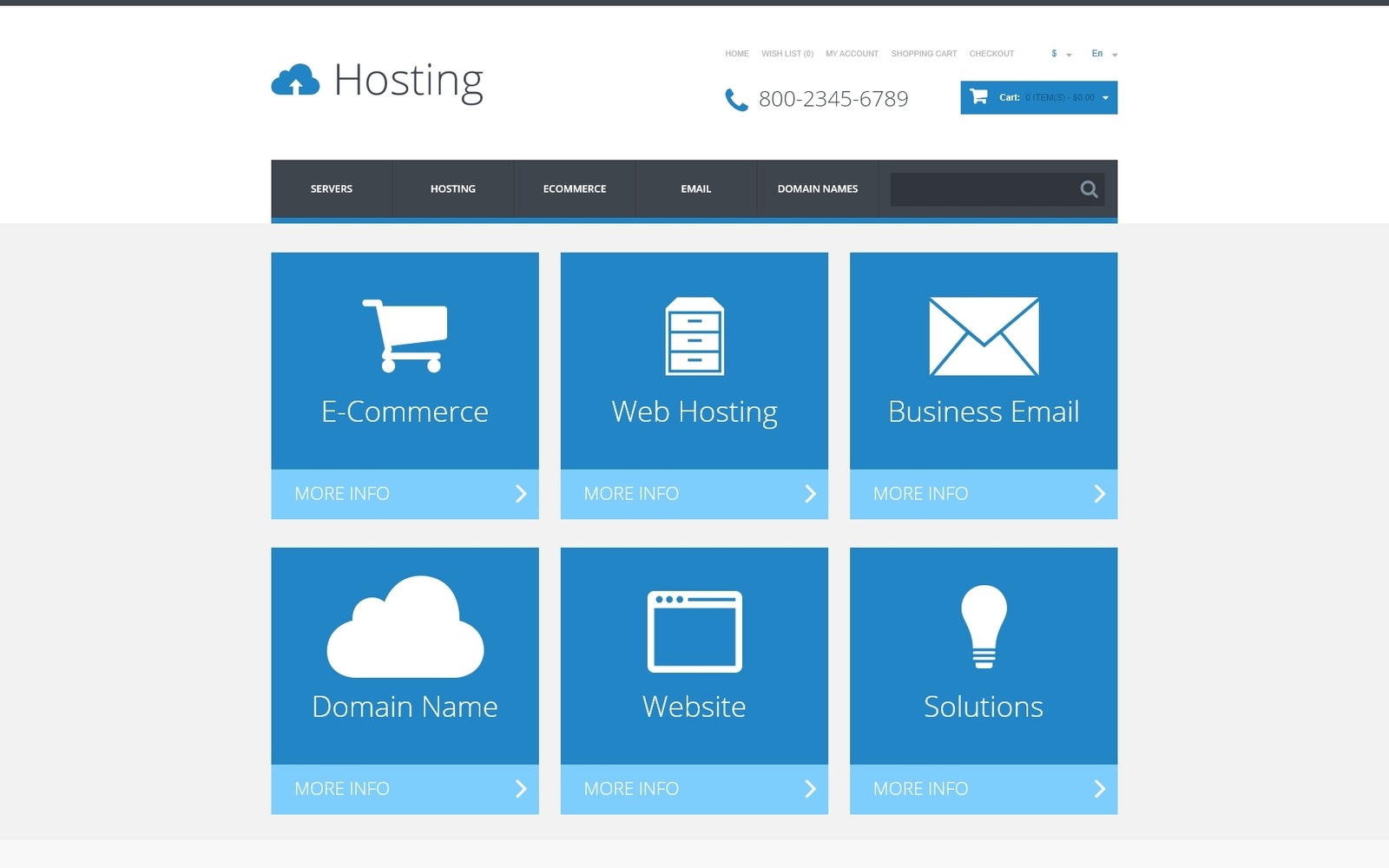Select the shopping cart icon in E-Commerce tile

[405, 334]
